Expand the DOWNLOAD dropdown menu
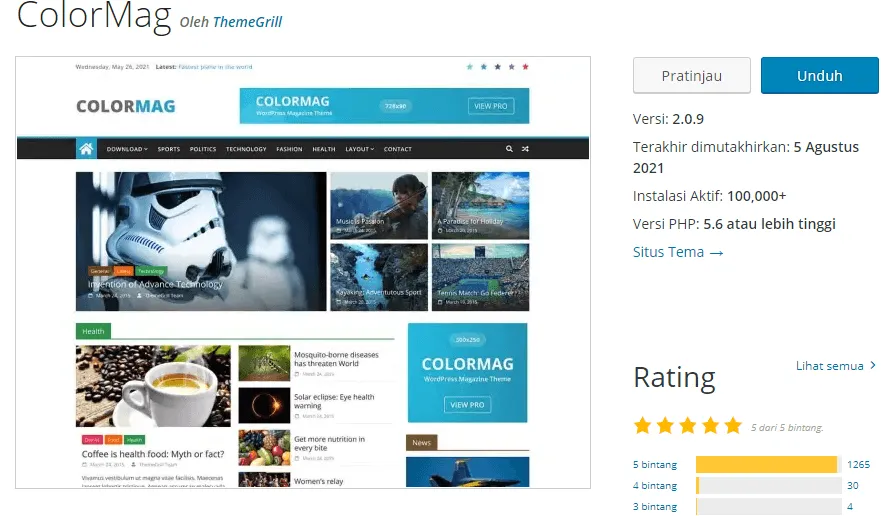The image size is (881, 516). 127,149
